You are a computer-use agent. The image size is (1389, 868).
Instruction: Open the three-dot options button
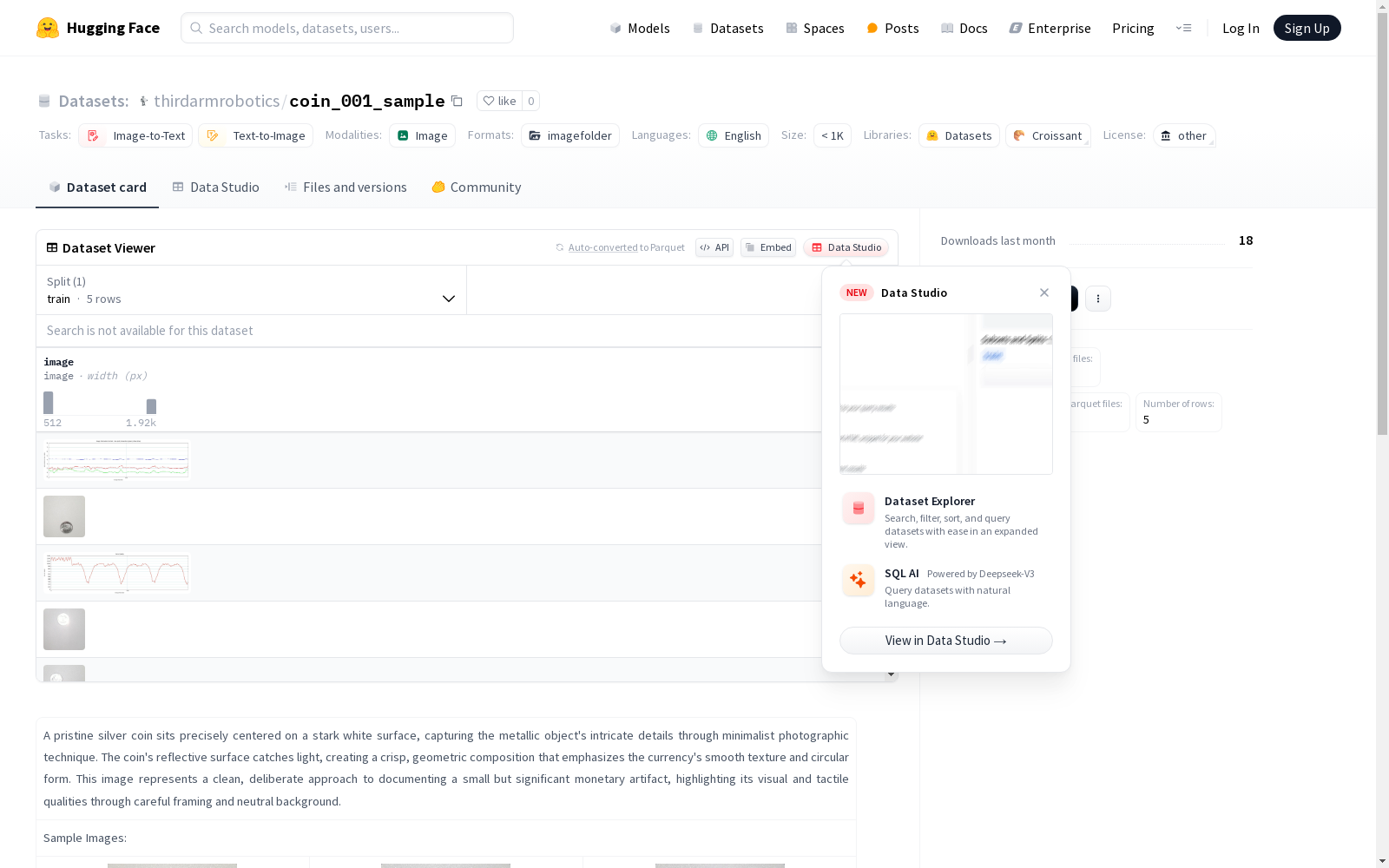1098,299
